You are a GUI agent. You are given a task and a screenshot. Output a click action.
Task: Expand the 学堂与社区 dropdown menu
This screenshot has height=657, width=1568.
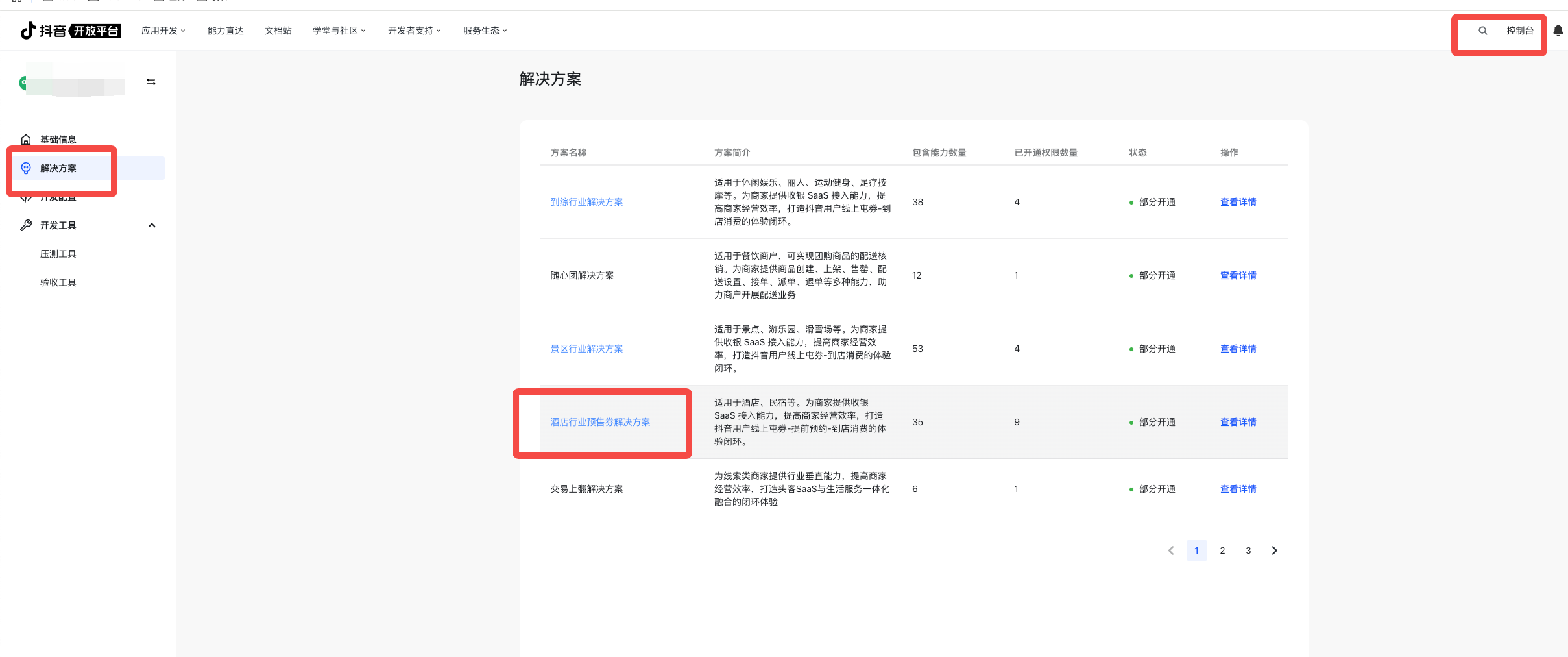point(339,31)
